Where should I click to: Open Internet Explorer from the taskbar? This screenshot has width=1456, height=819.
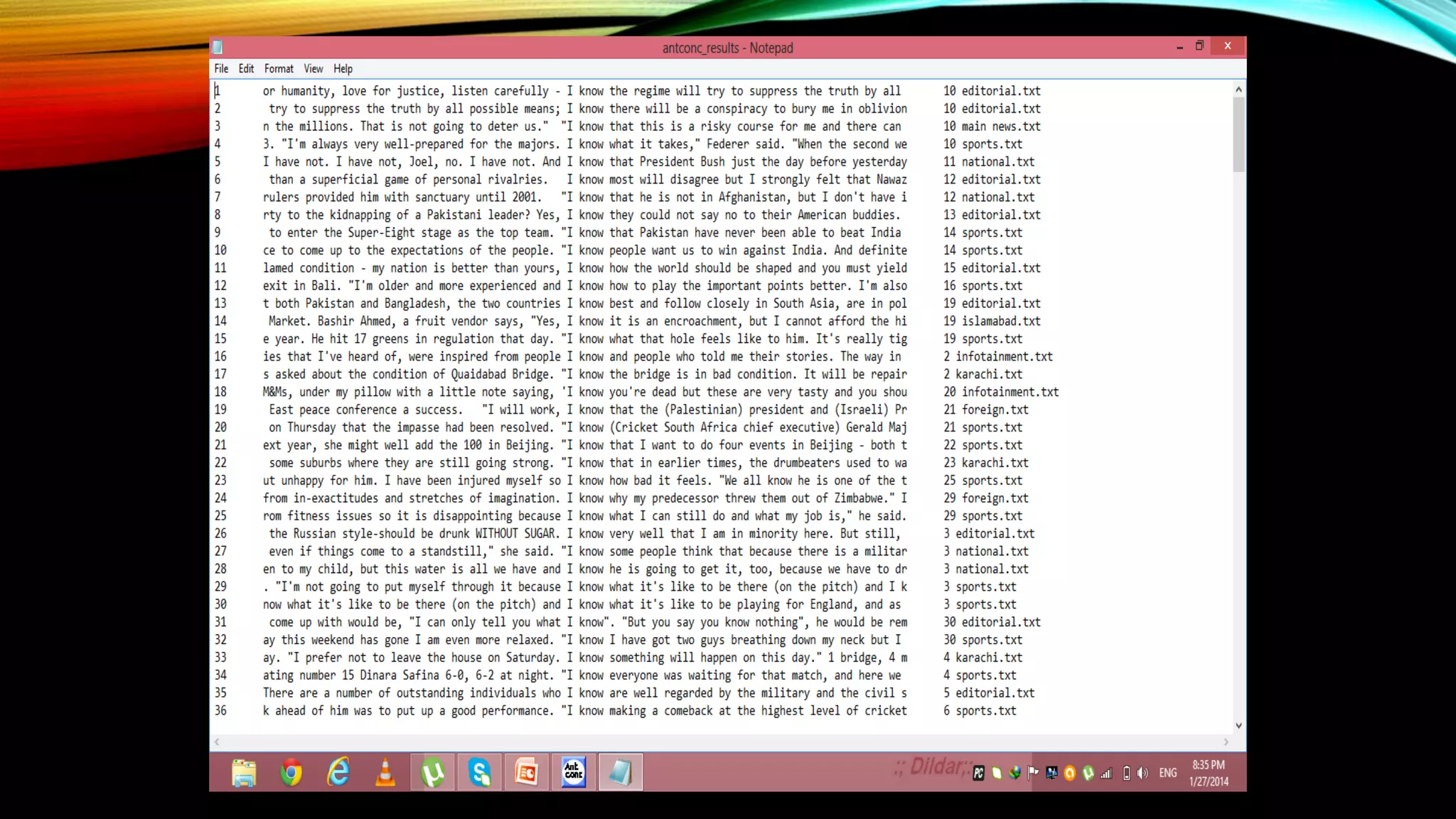pyautogui.click(x=338, y=773)
